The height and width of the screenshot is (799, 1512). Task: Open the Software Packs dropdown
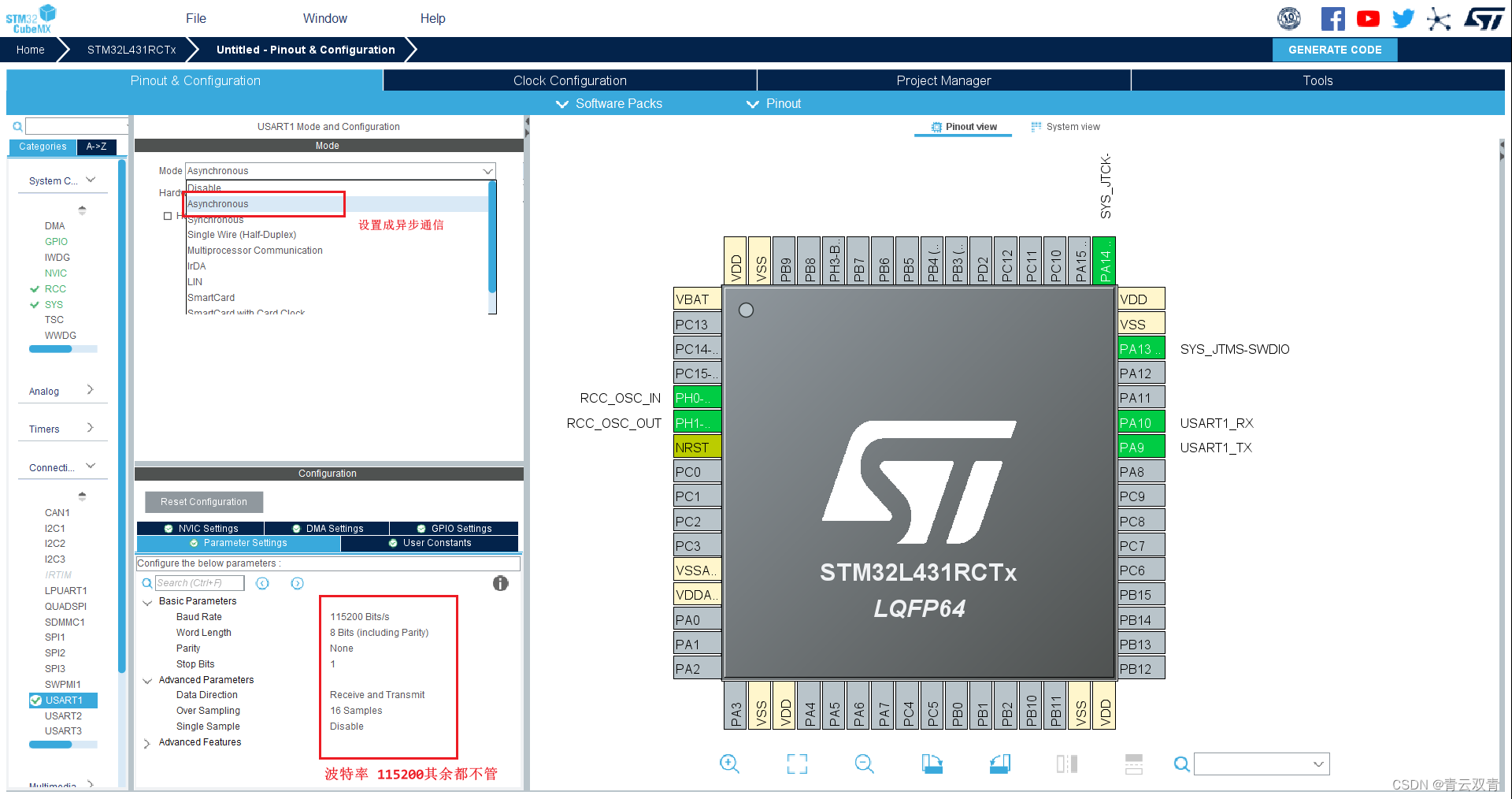609,103
